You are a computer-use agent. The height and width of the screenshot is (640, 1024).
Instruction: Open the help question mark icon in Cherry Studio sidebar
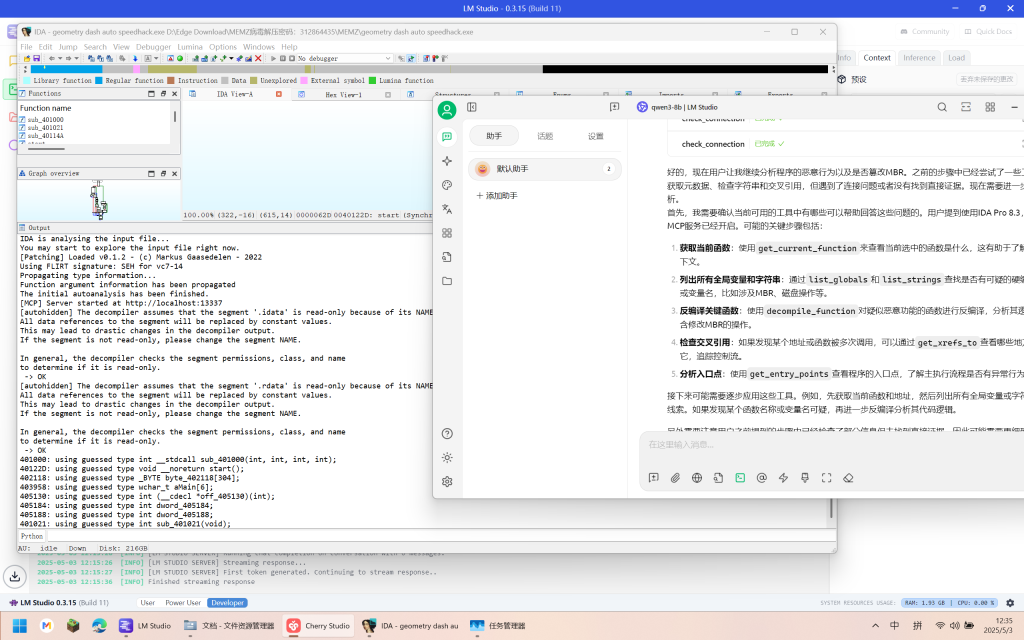click(447, 434)
